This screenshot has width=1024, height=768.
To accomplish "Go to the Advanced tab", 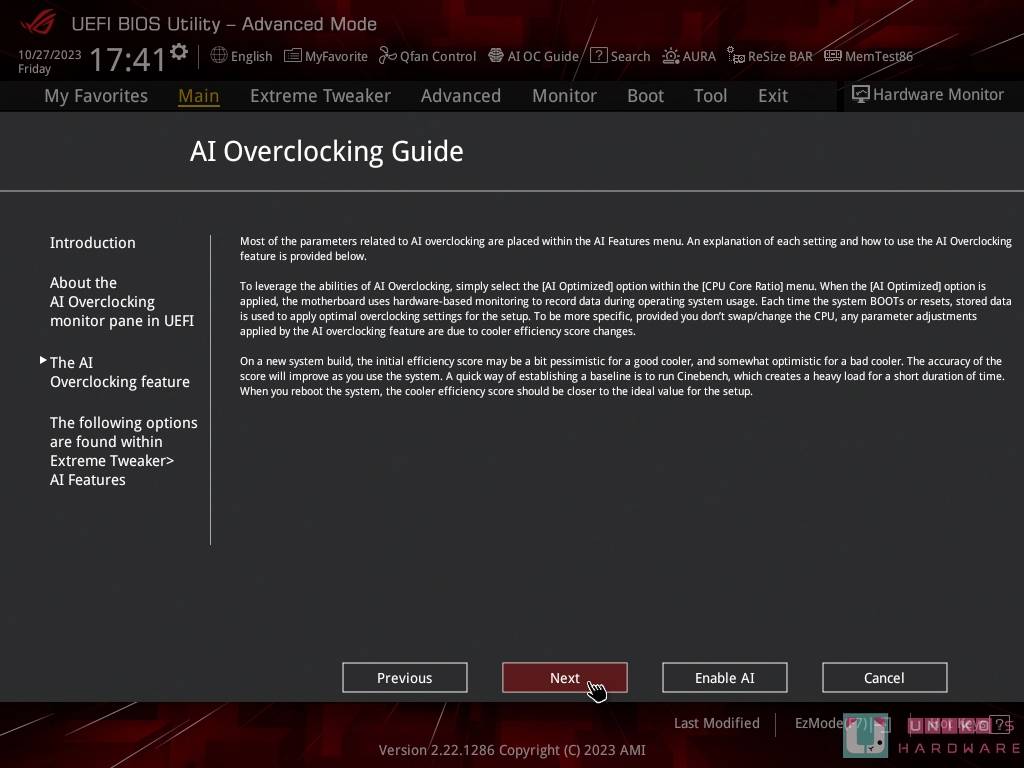I will [460, 96].
